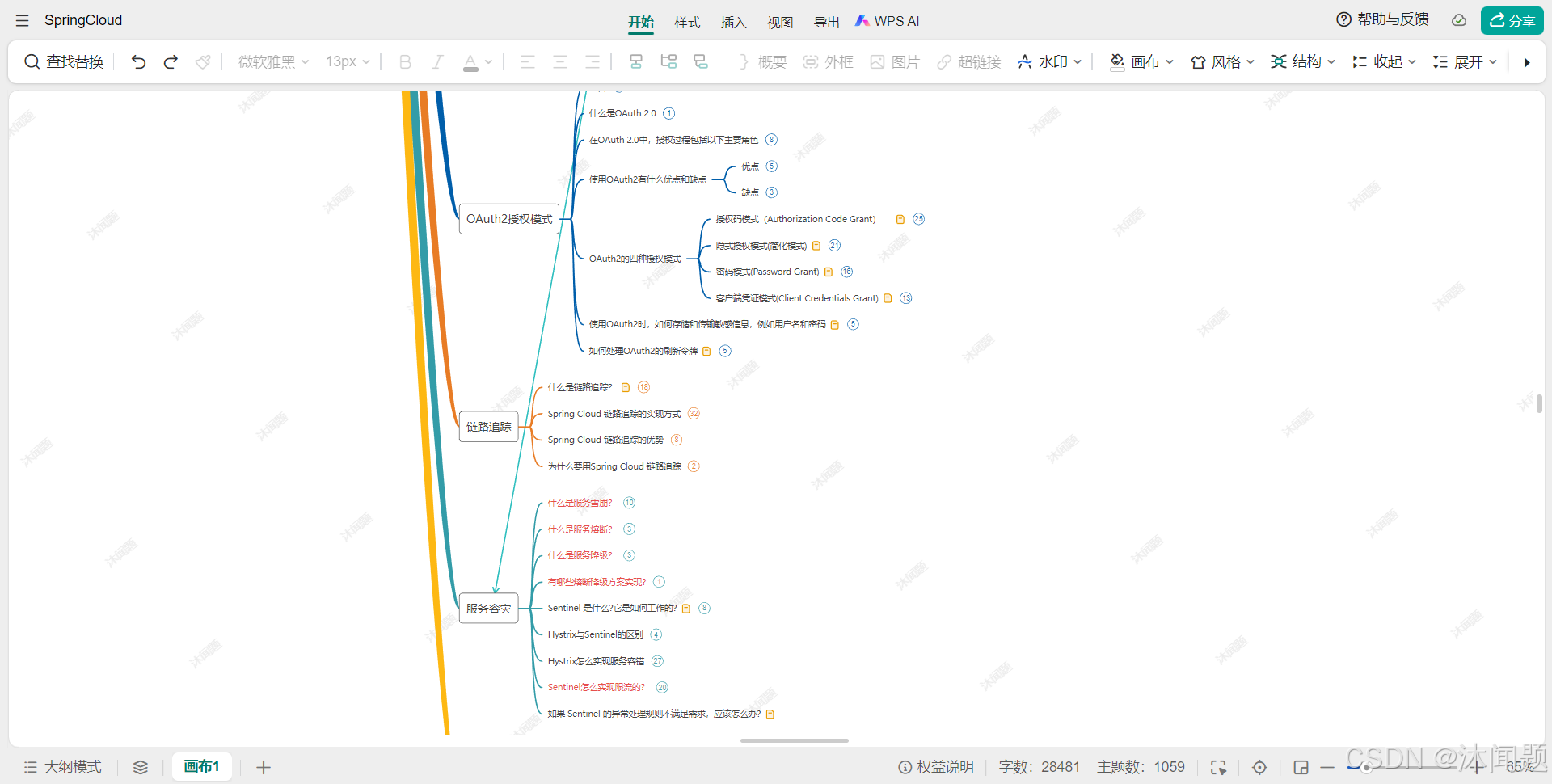Insert a subtopic icon

point(668,62)
